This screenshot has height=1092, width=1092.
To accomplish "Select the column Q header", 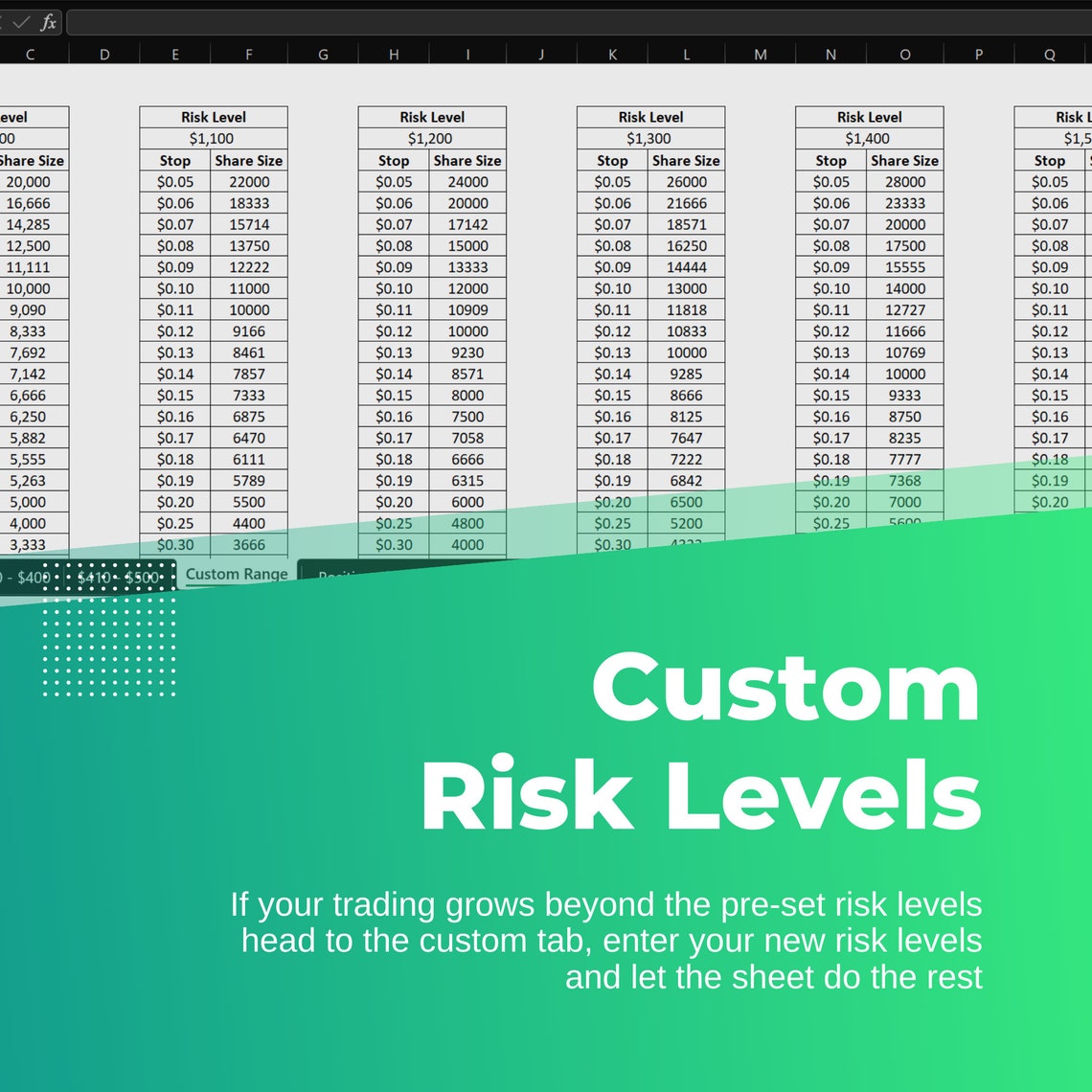I will coord(1049,54).
